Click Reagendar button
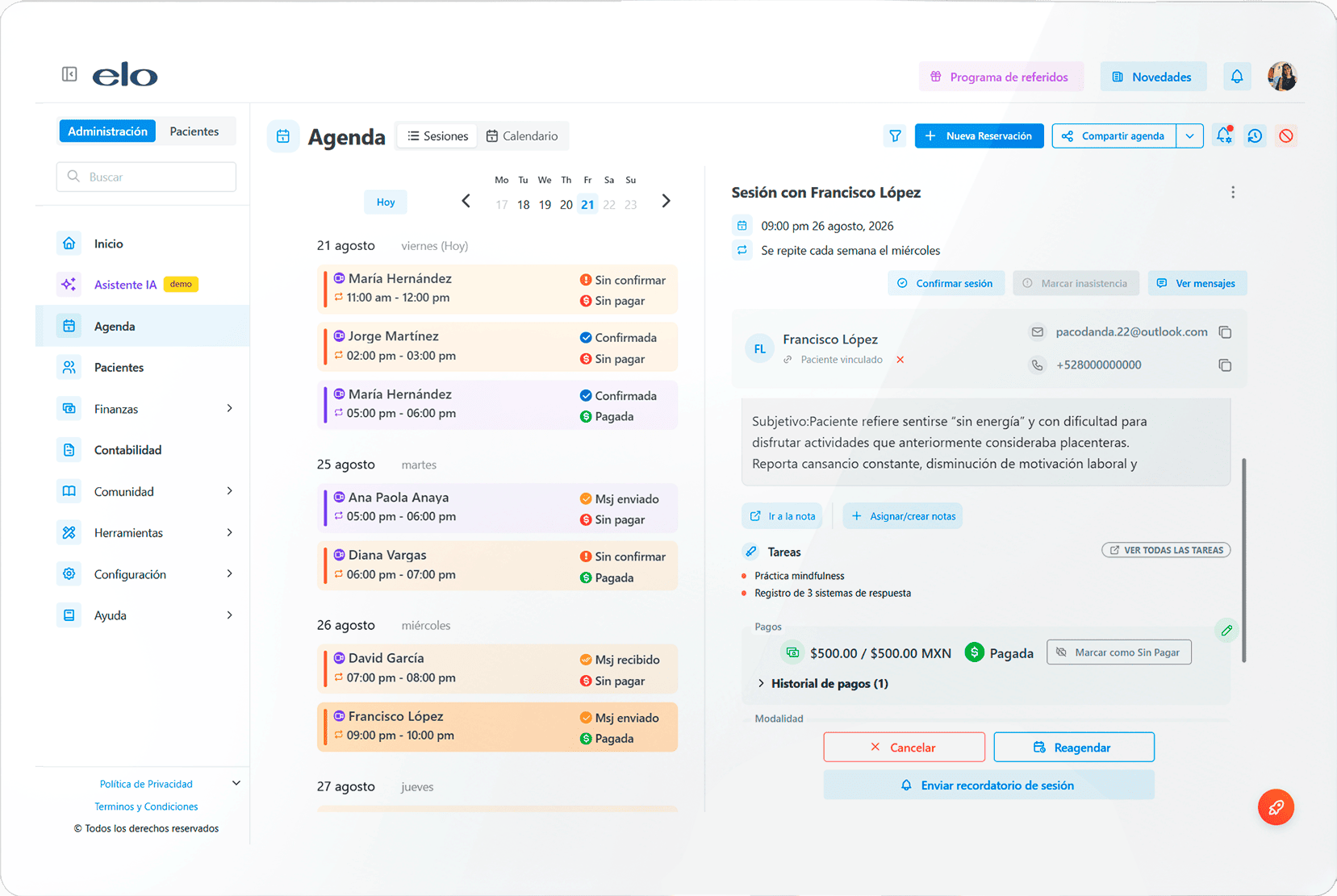Screen dimensions: 1337x896 click(1074, 748)
